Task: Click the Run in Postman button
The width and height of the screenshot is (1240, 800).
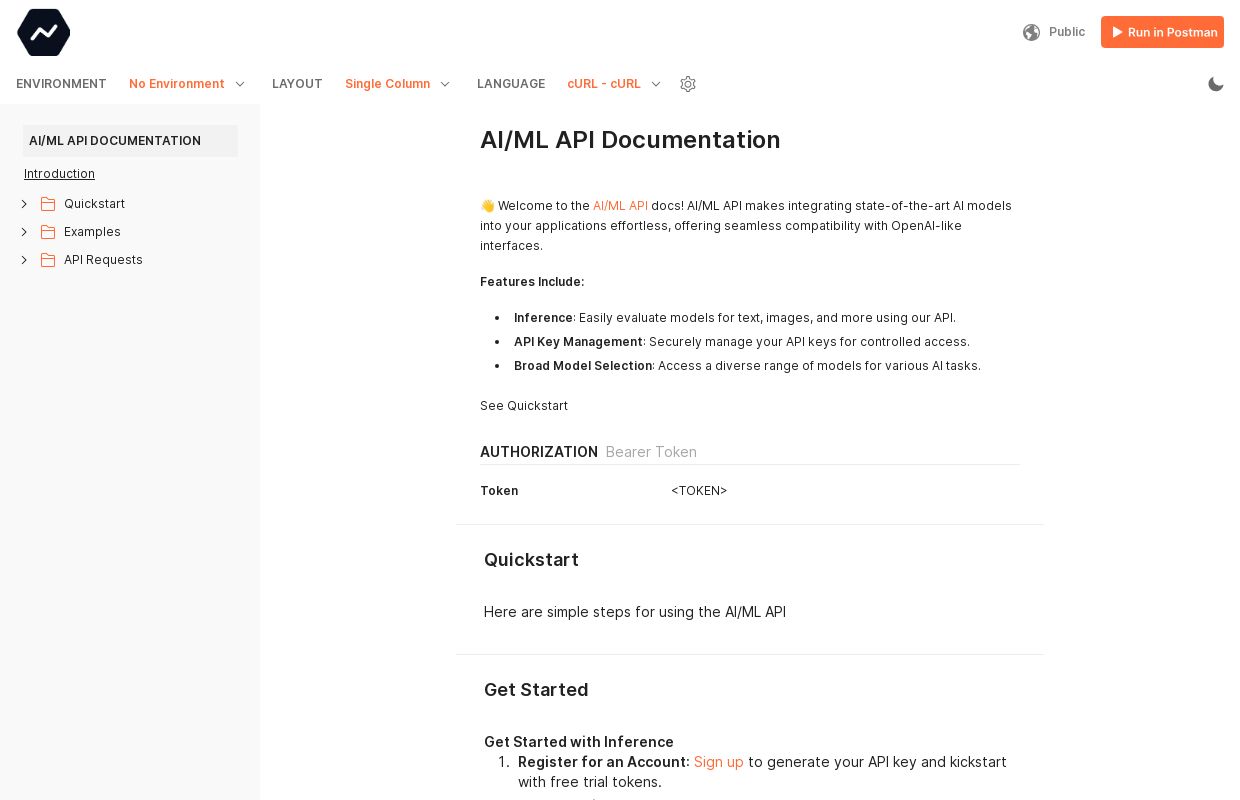Action: coord(1162,32)
